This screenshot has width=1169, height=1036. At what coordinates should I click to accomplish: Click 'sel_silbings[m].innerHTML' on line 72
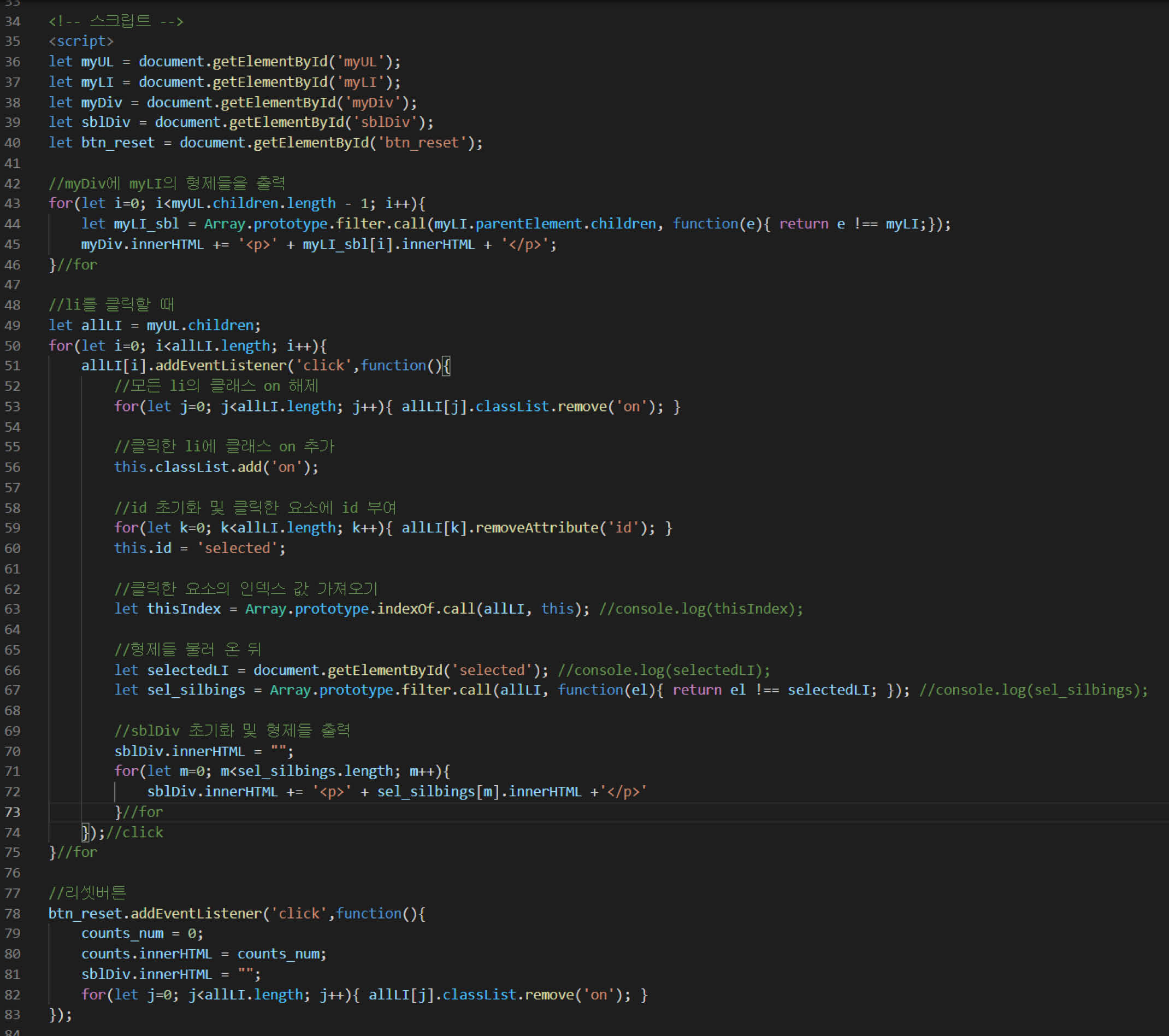tap(479, 792)
